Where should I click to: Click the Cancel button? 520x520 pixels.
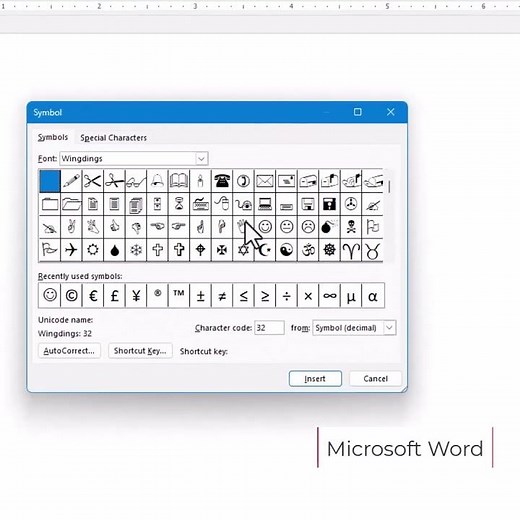[x=376, y=379]
